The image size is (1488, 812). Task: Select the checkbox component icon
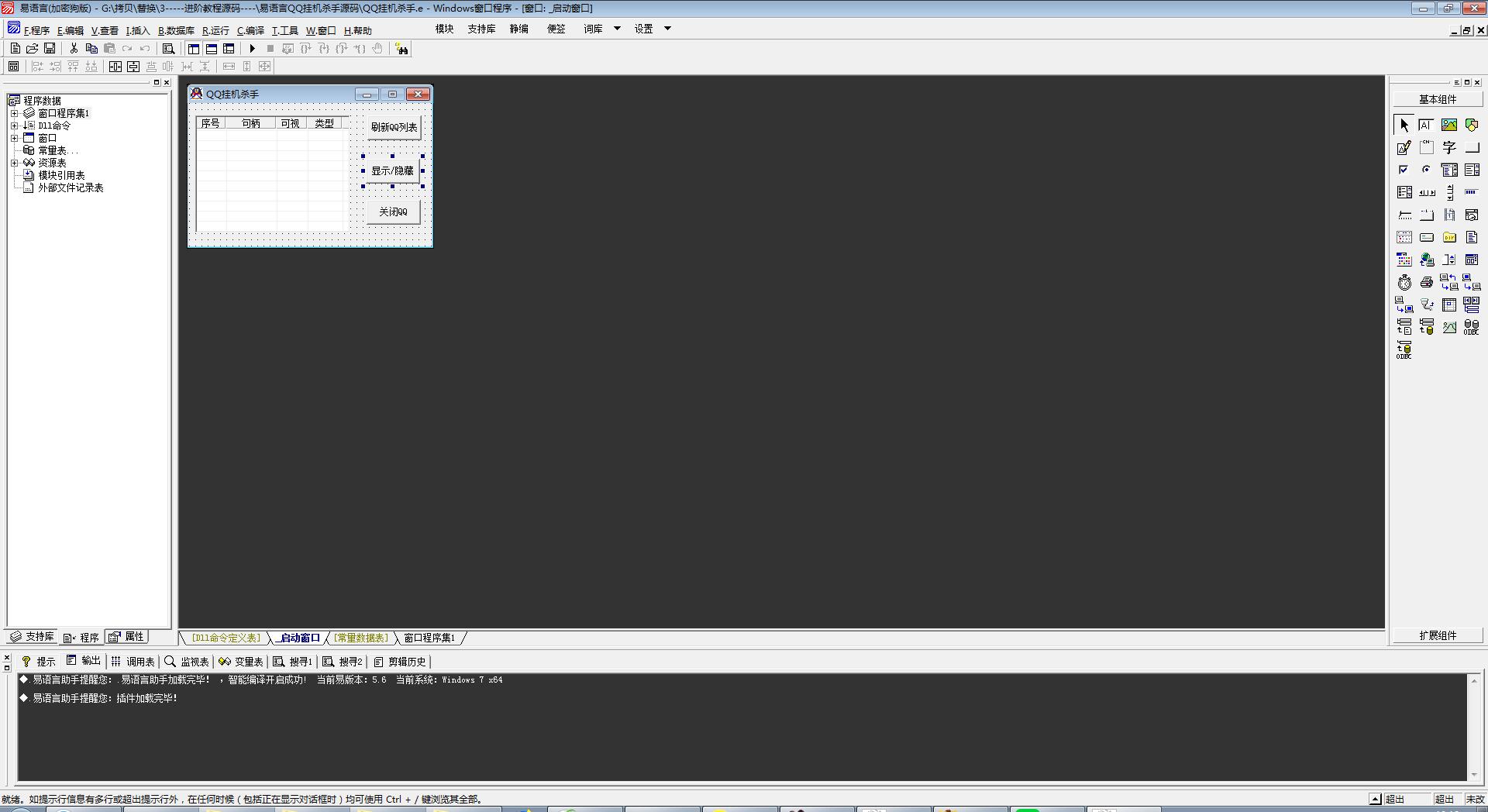(x=1404, y=170)
